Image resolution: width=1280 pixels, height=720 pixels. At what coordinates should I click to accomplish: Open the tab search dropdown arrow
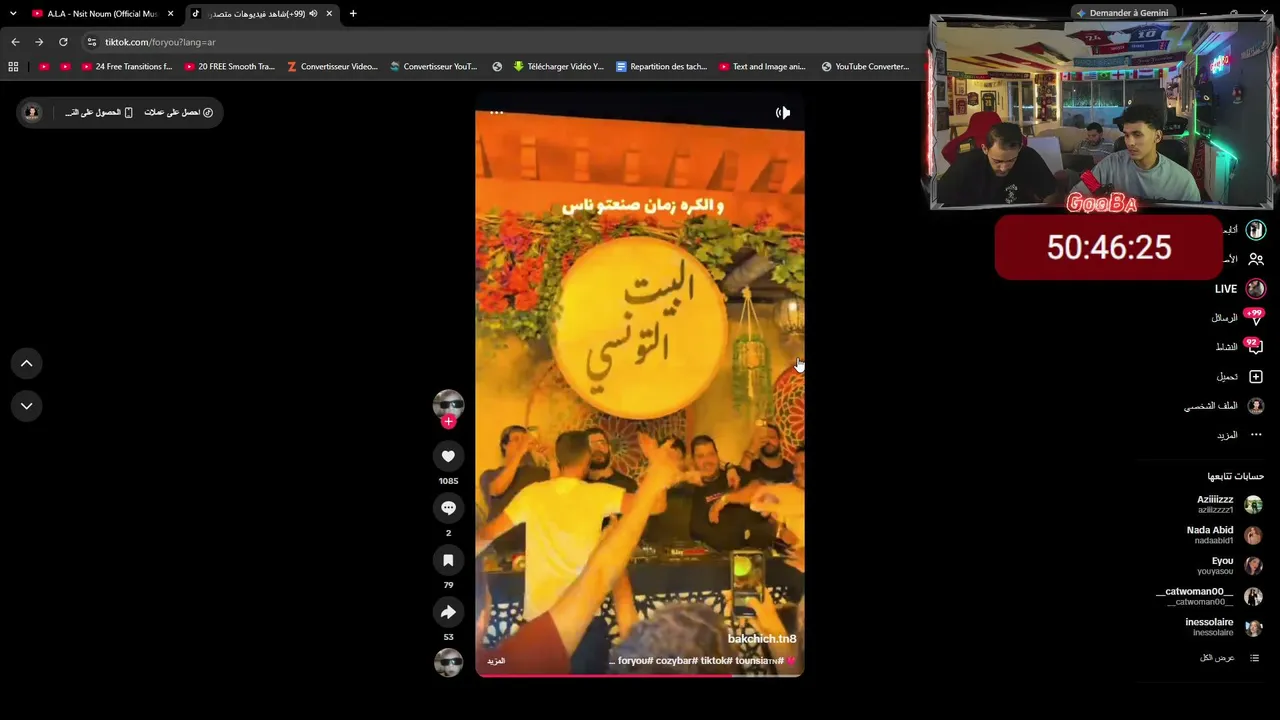click(13, 14)
